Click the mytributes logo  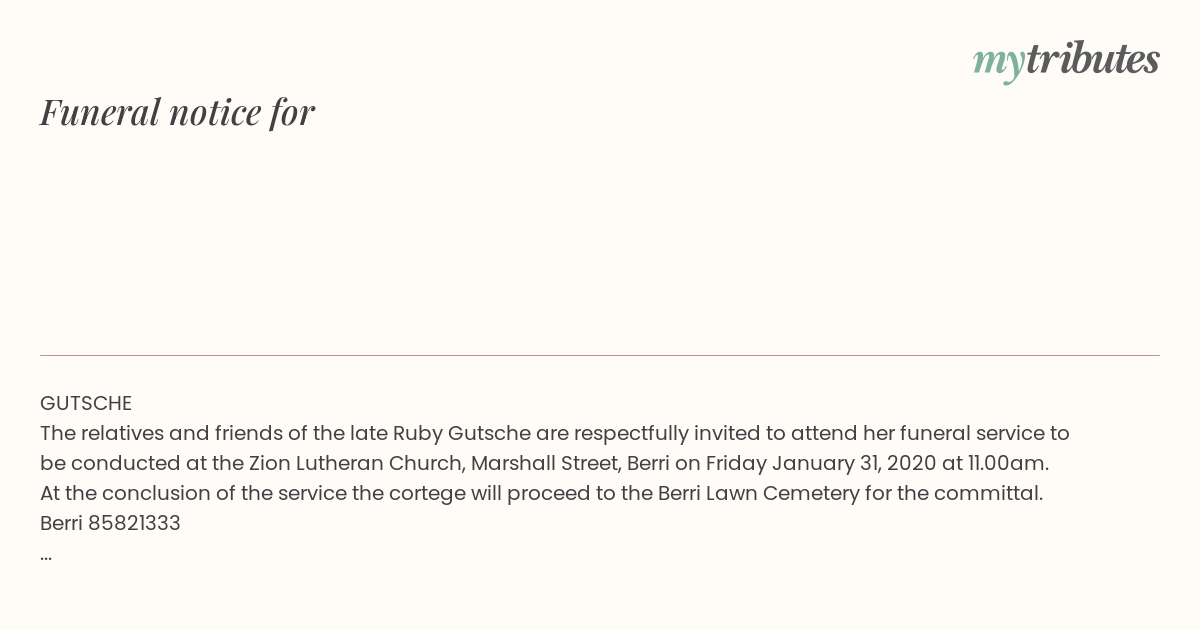(x=1066, y=60)
